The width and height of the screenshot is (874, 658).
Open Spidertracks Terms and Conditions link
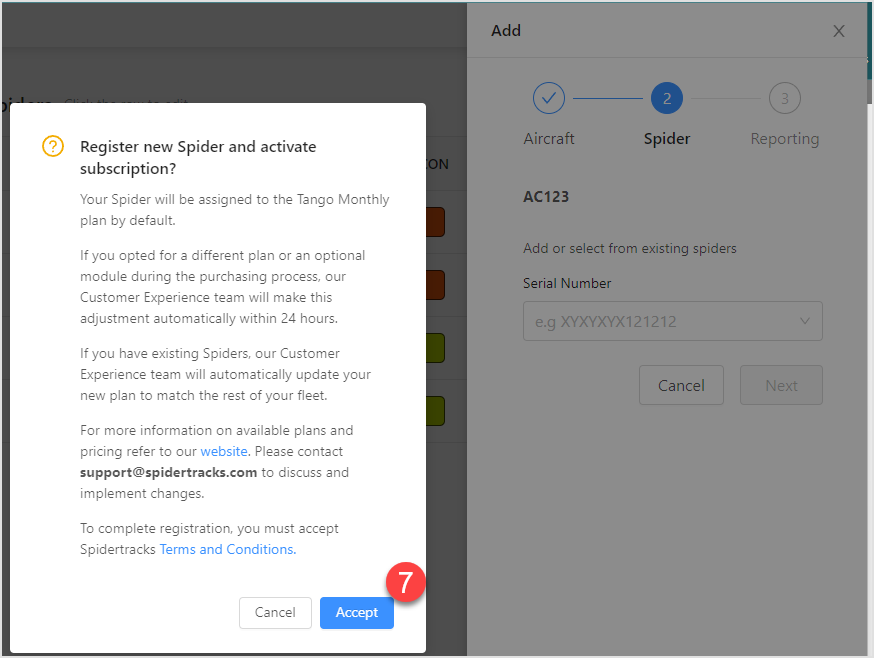click(227, 549)
